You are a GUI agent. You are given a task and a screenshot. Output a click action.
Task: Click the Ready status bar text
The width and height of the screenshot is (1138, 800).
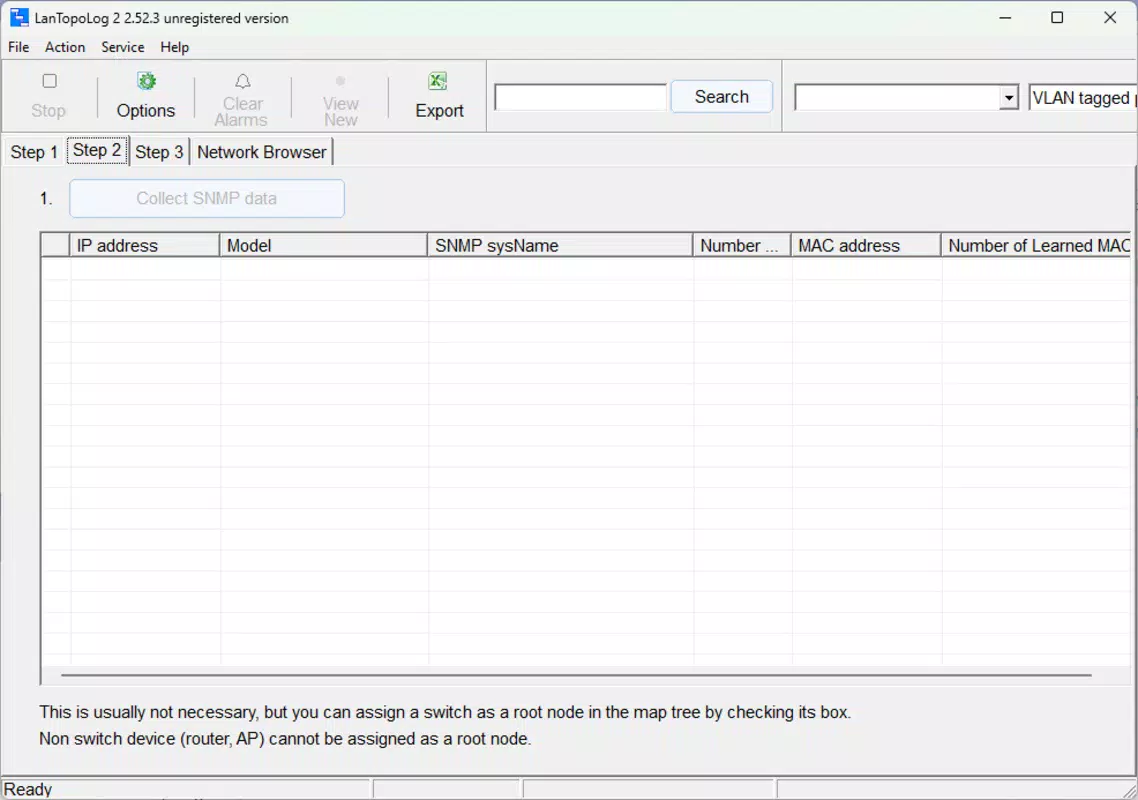28,789
